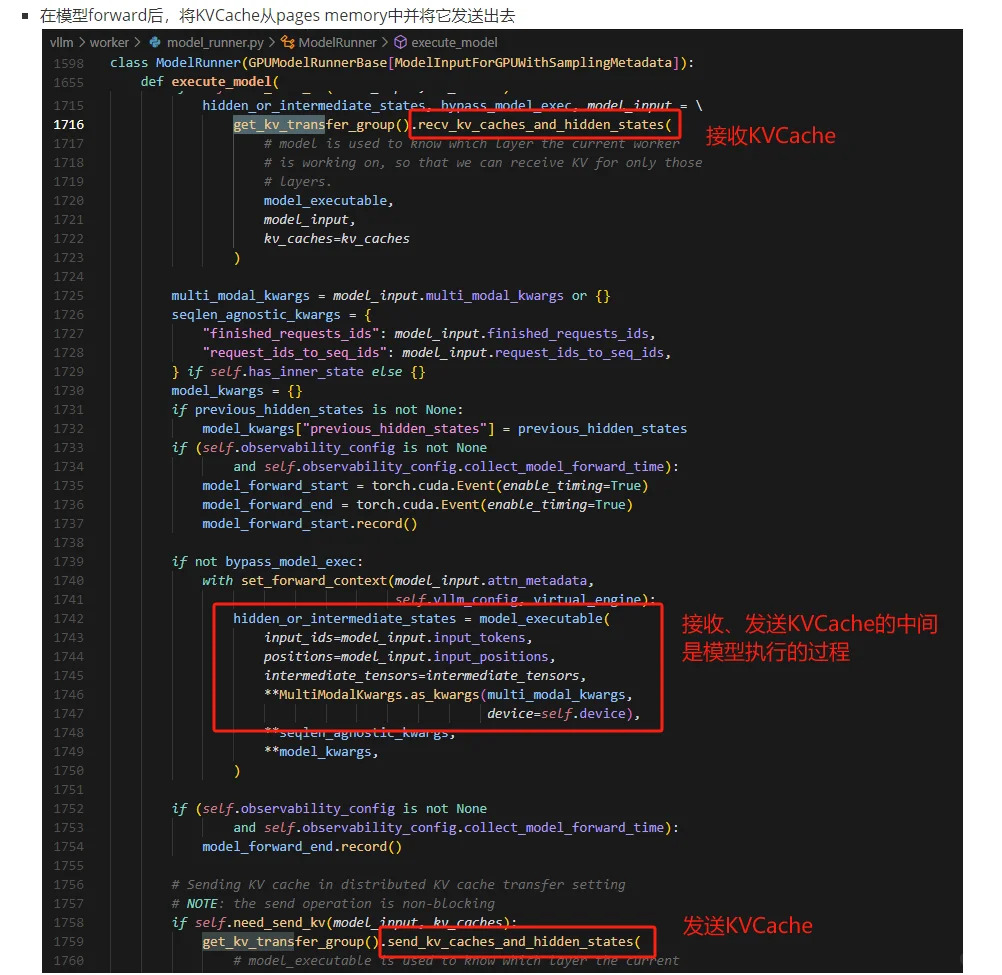Click 'def execute_model(' sticky line
1002x975 pixels.
[210, 82]
